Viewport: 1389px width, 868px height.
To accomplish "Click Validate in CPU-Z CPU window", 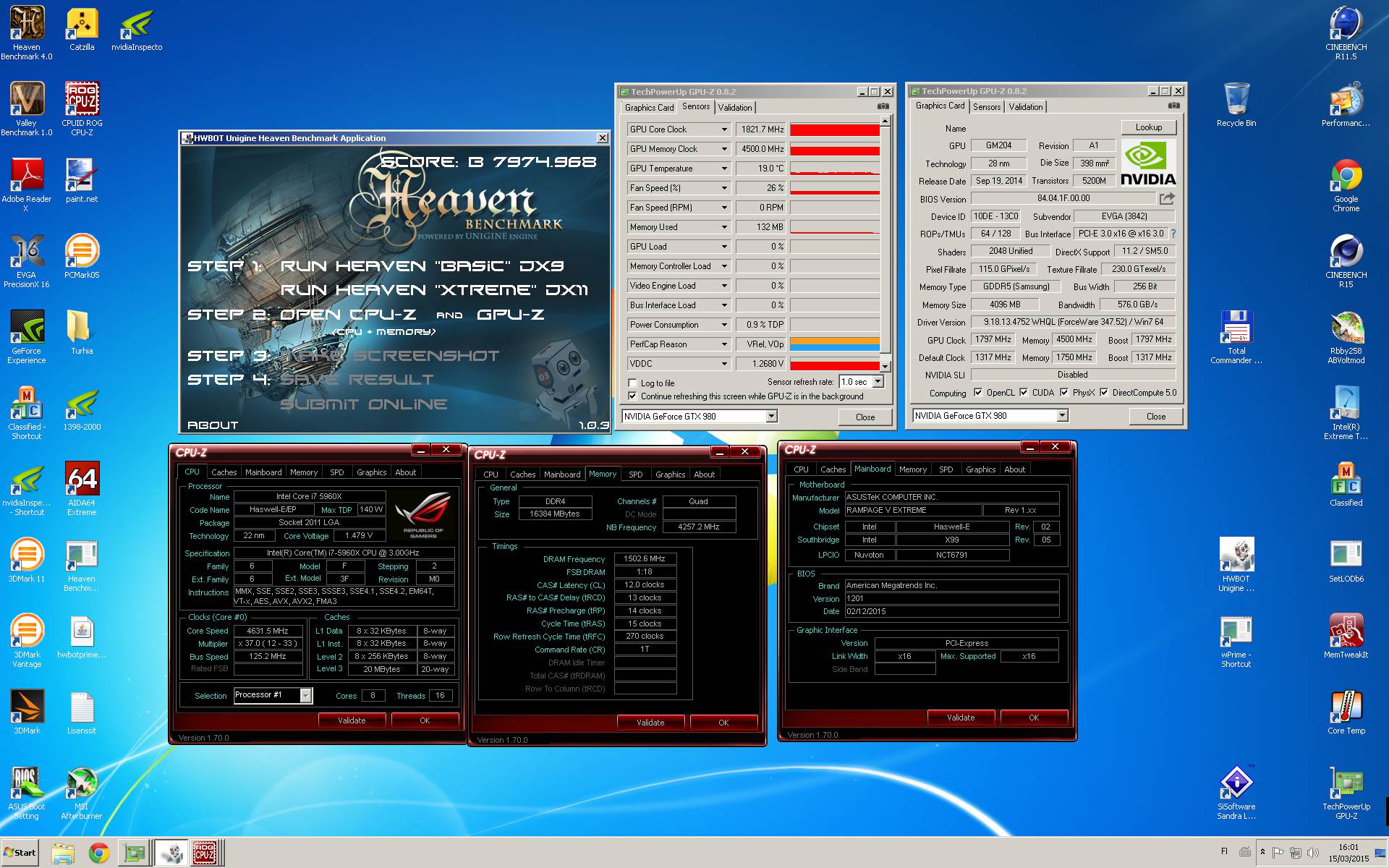I will tap(352, 720).
